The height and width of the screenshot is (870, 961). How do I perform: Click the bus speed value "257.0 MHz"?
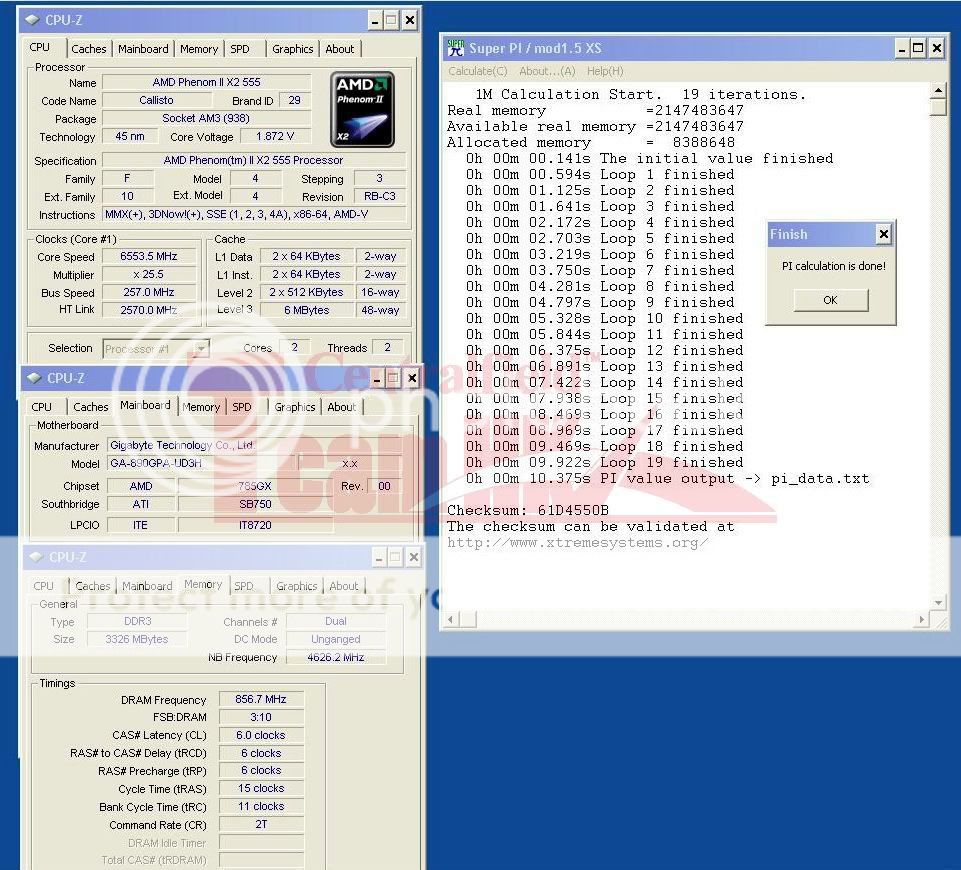tap(149, 292)
